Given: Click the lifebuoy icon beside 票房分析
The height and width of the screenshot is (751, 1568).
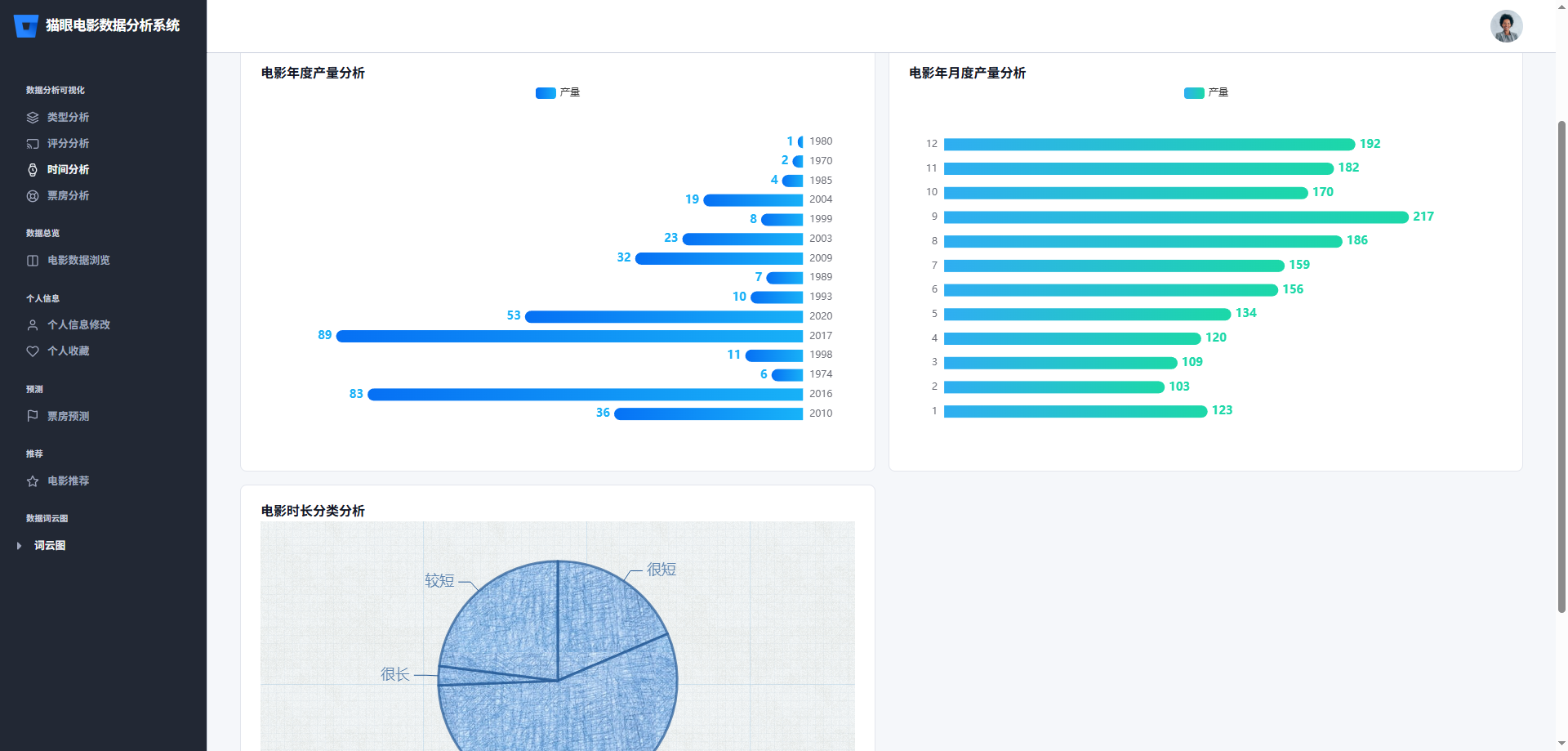Looking at the screenshot, I should click(33, 196).
